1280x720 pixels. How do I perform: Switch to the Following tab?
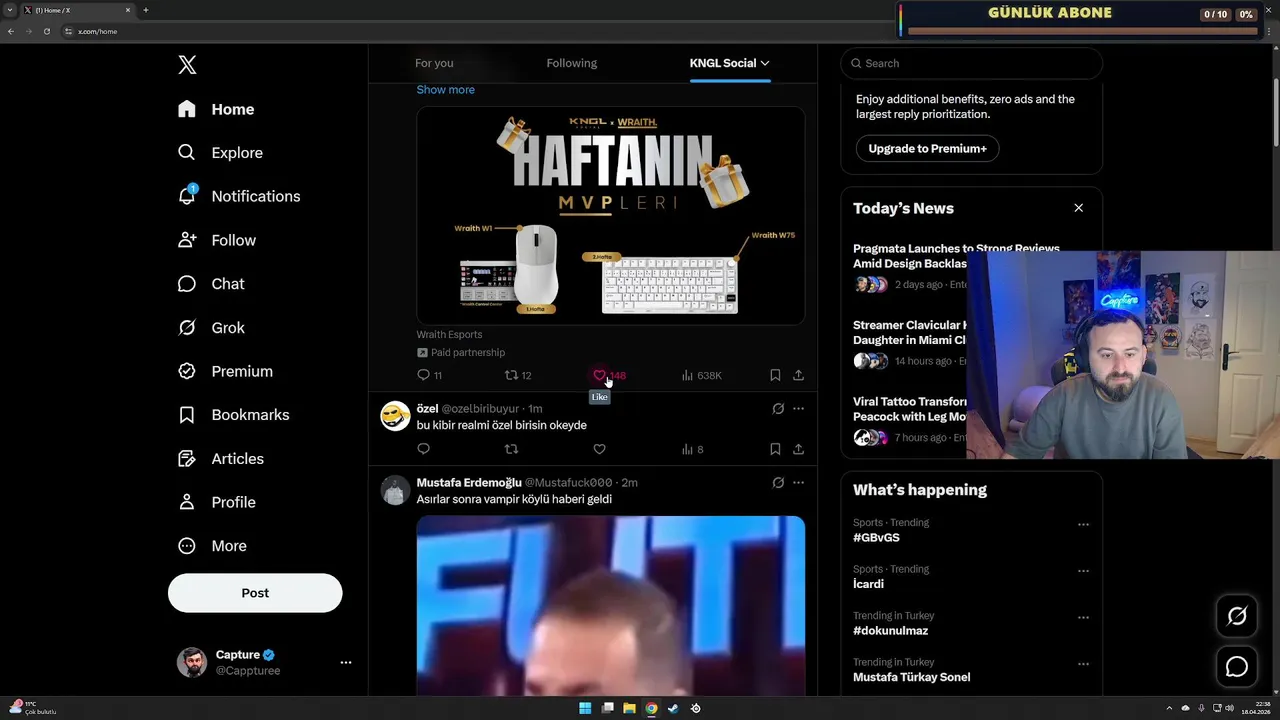point(571,63)
